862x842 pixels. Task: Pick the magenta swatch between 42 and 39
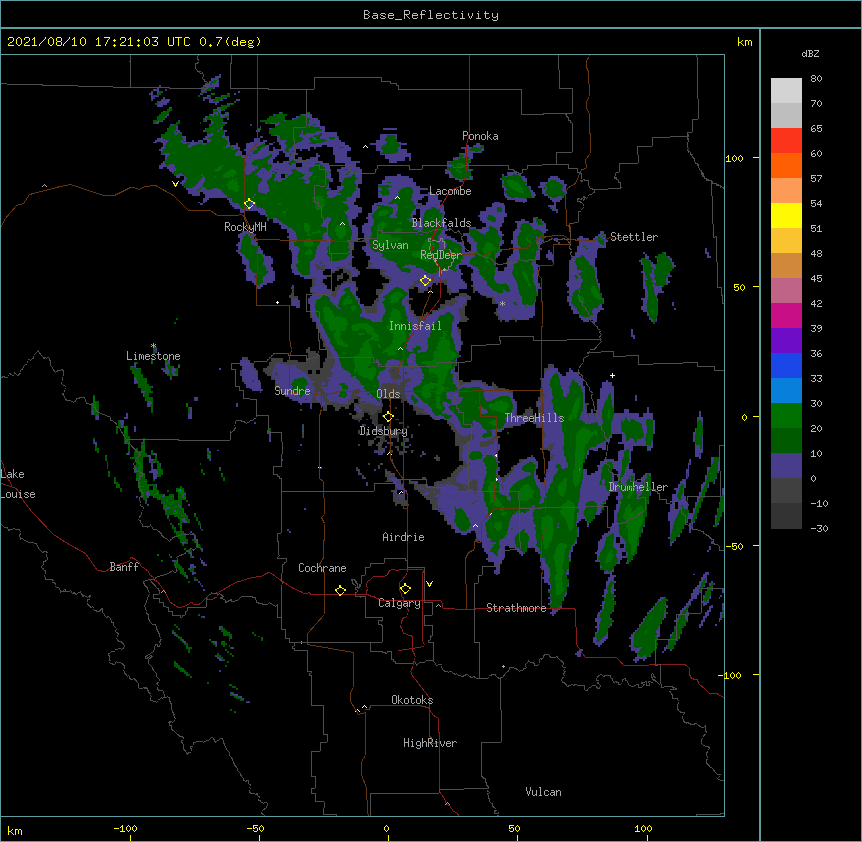coord(786,315)
